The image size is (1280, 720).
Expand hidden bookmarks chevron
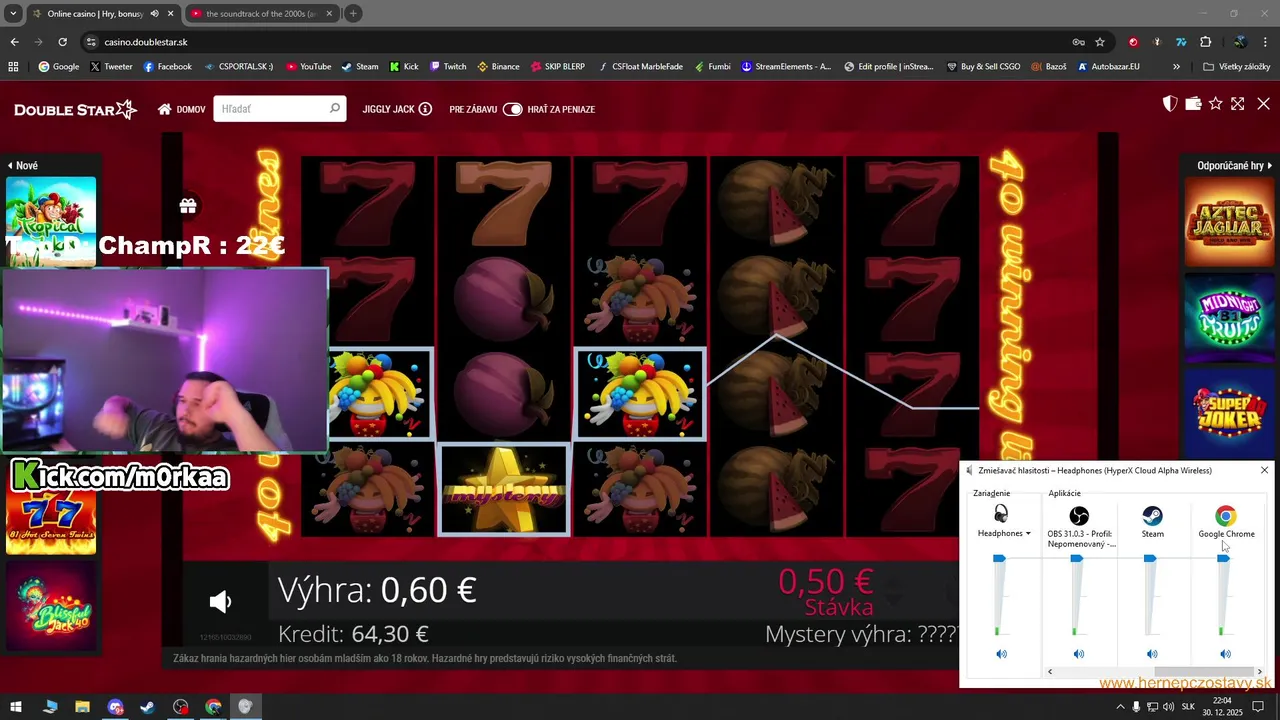pos(1176,67)
